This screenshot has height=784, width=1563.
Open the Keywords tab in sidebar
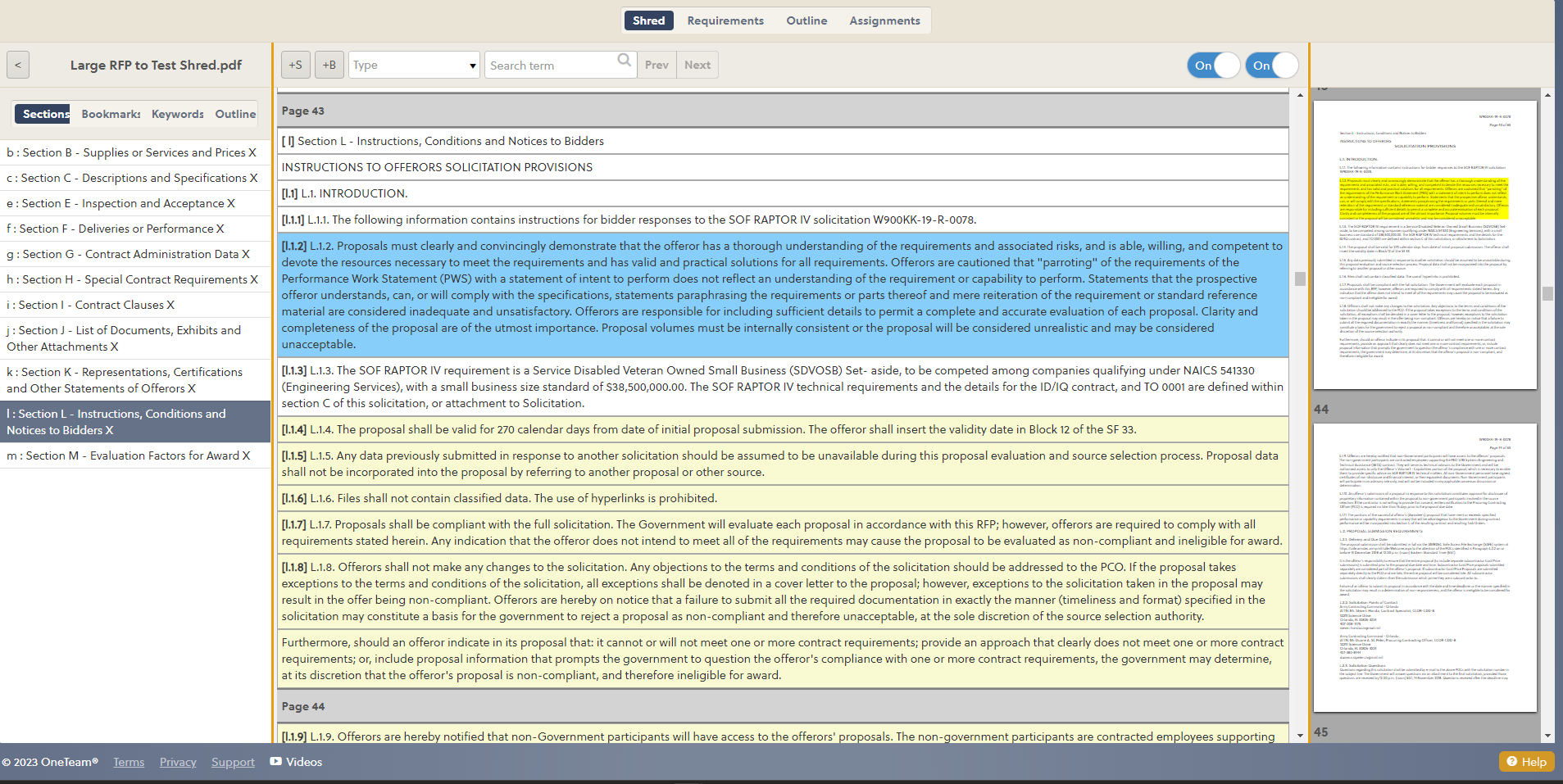[177, 114]
